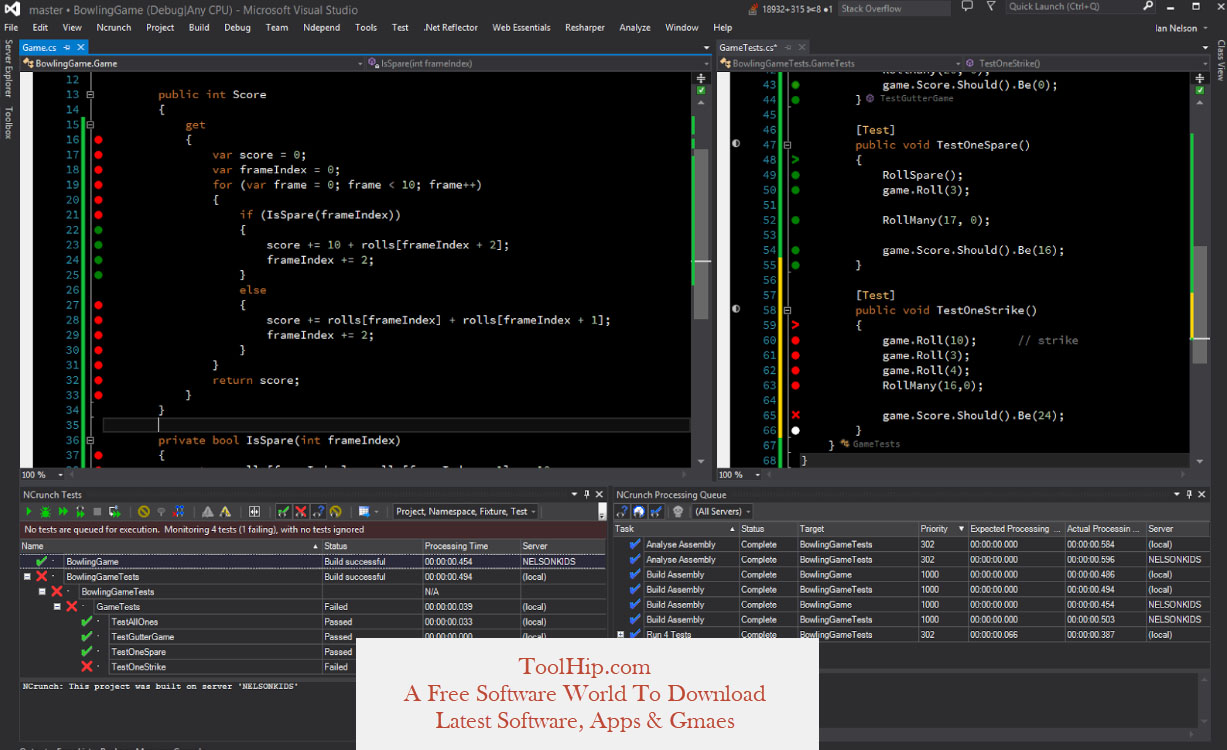This screenshot has width=1227, height=750.
Task: Click the grey warning triangle icon
Action: coord(207,511)
